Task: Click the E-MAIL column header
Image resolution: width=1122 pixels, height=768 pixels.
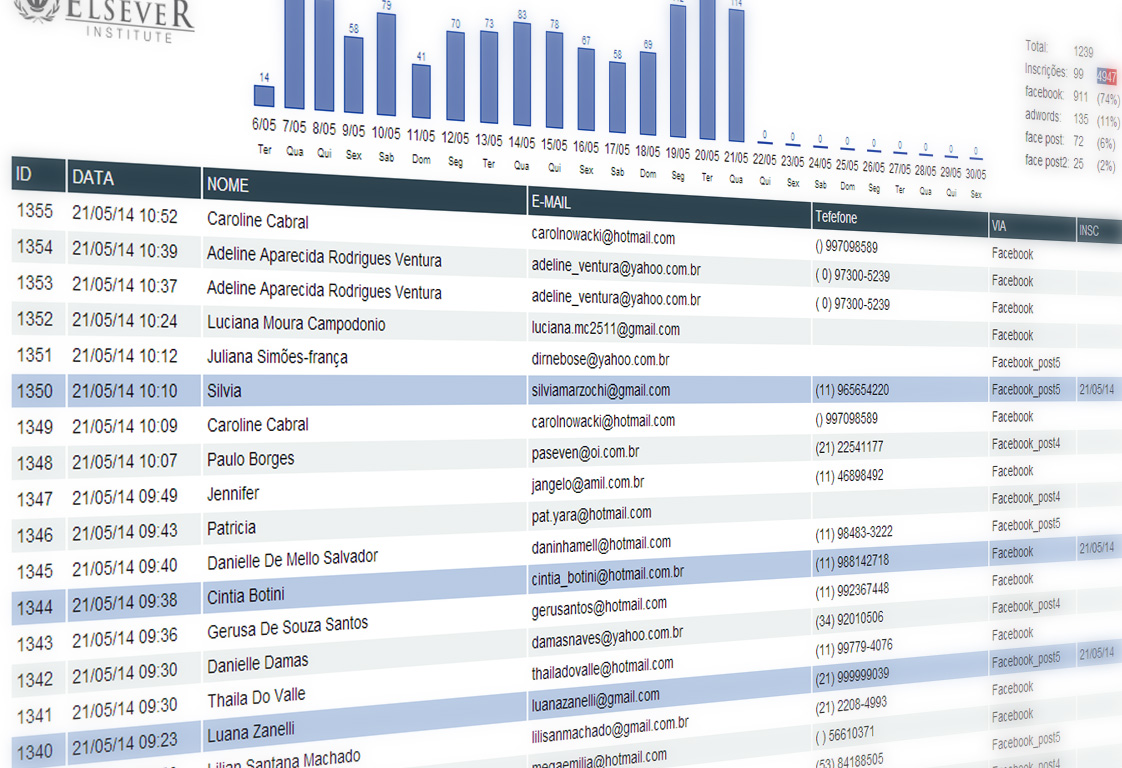Action: (551, 202)
